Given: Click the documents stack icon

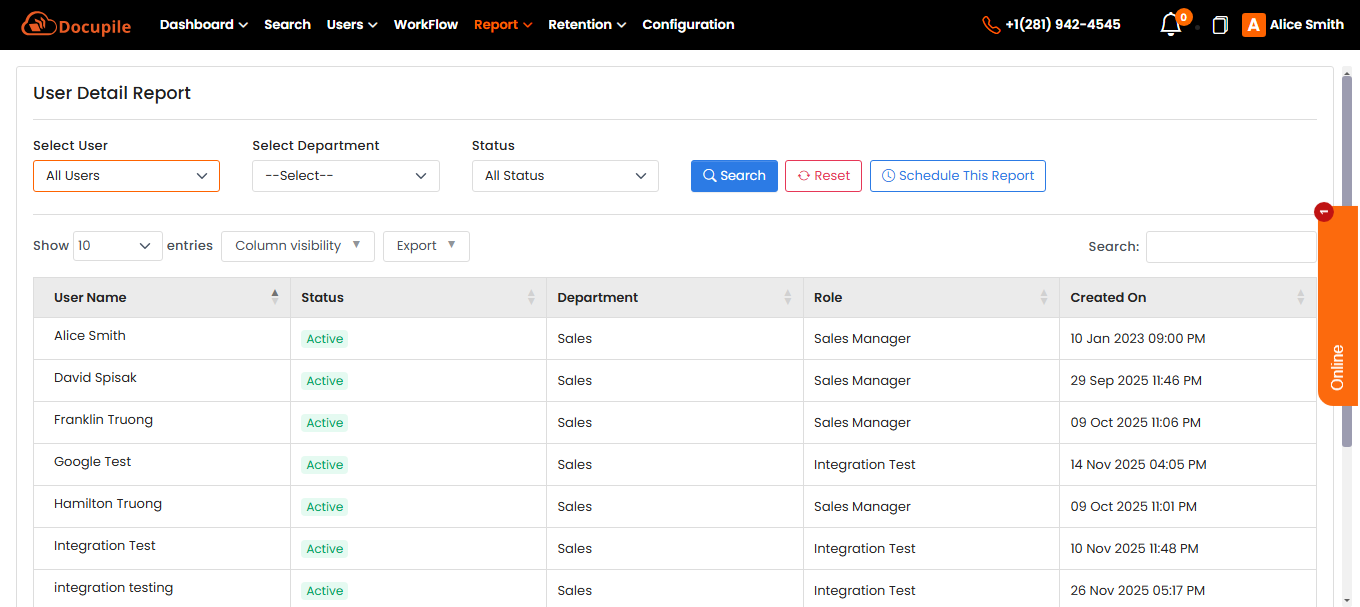Looking at the screenshot, I should coord(1219,25).
